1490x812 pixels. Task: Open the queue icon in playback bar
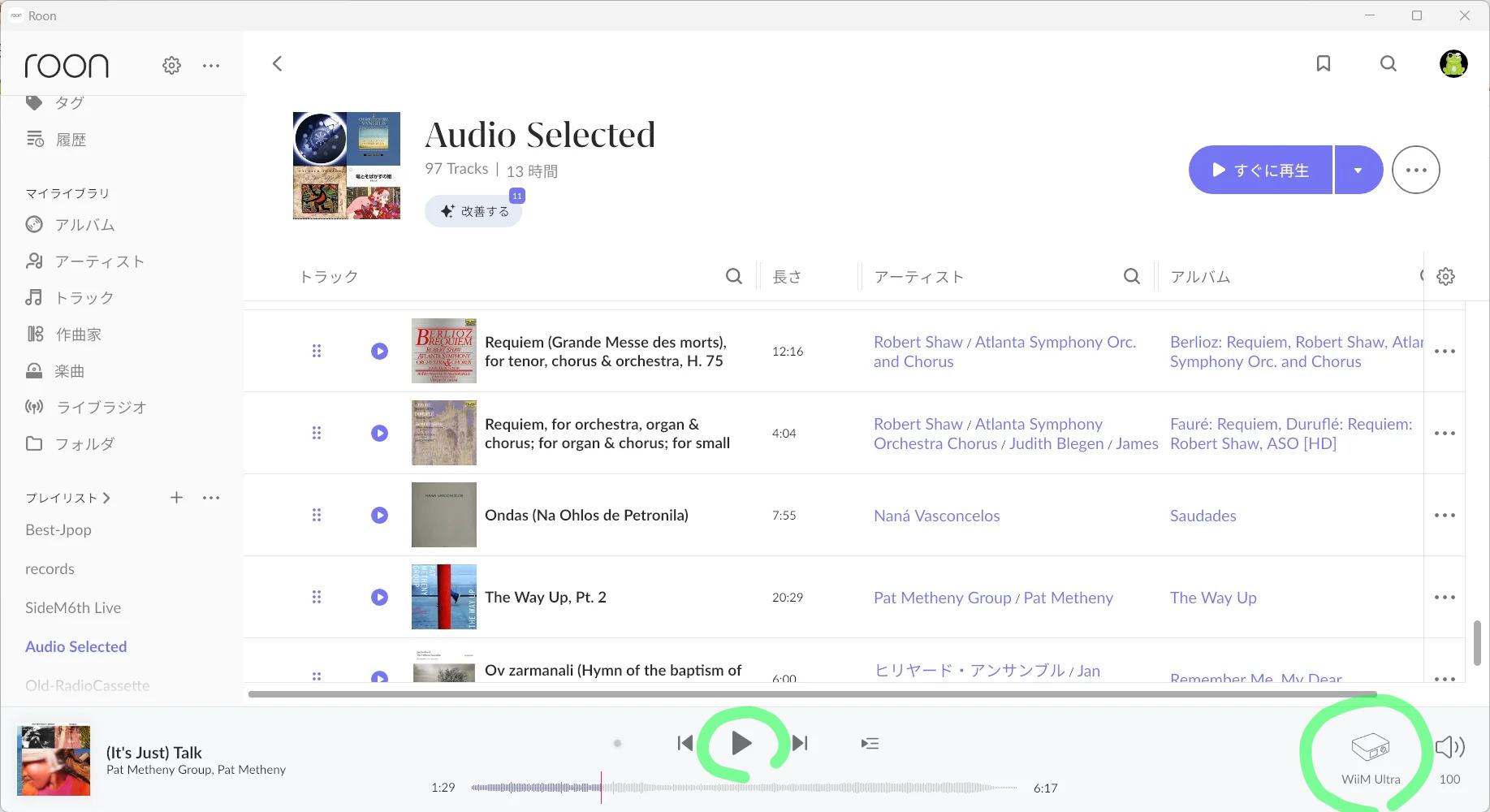(870, 743)
